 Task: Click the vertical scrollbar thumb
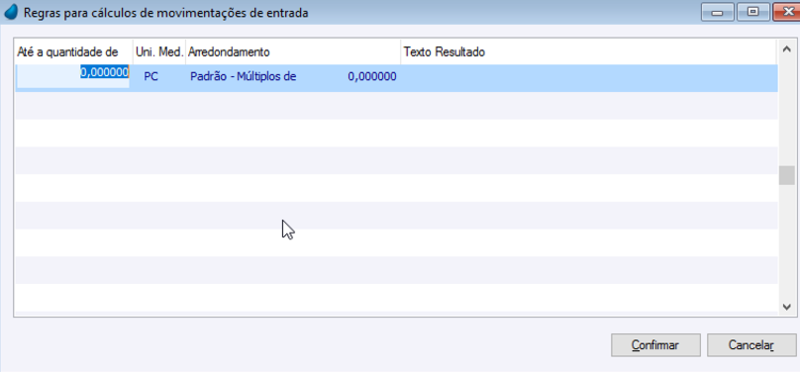pyautogui.click(x=786, y=175)
